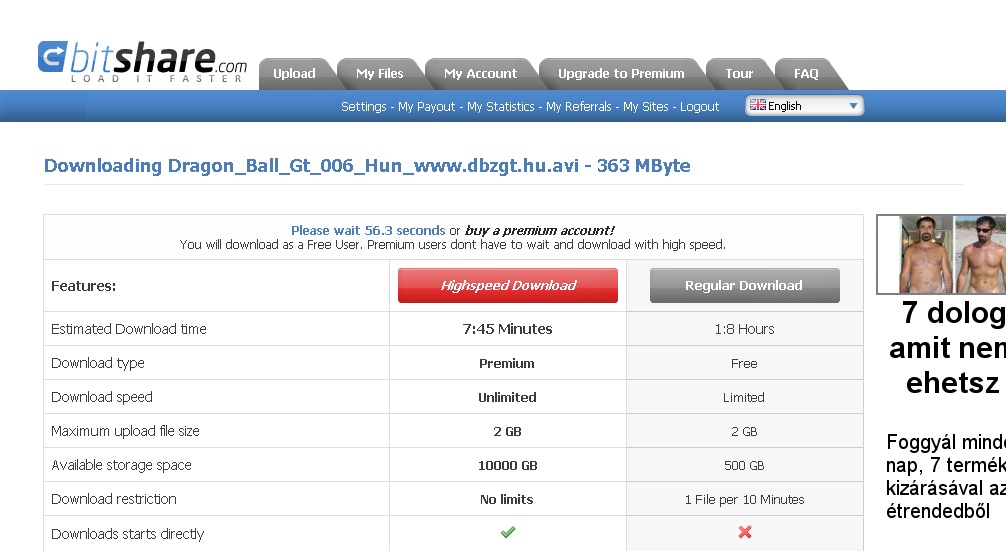
Task: Click the 'Download speed' row label
Action: coord(101,397)
